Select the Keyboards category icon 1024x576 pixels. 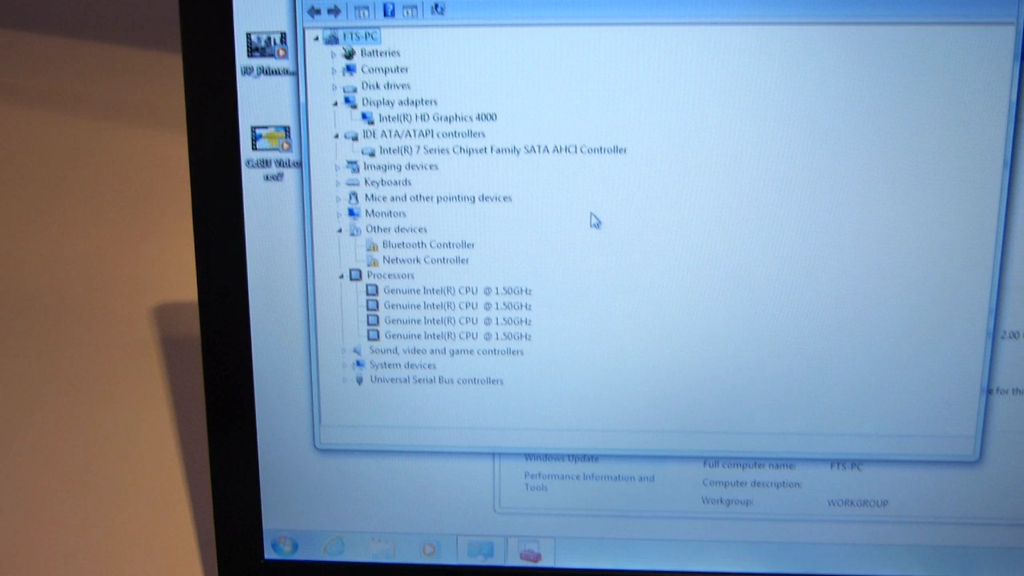pyautogui.click(x=353, y=182)
